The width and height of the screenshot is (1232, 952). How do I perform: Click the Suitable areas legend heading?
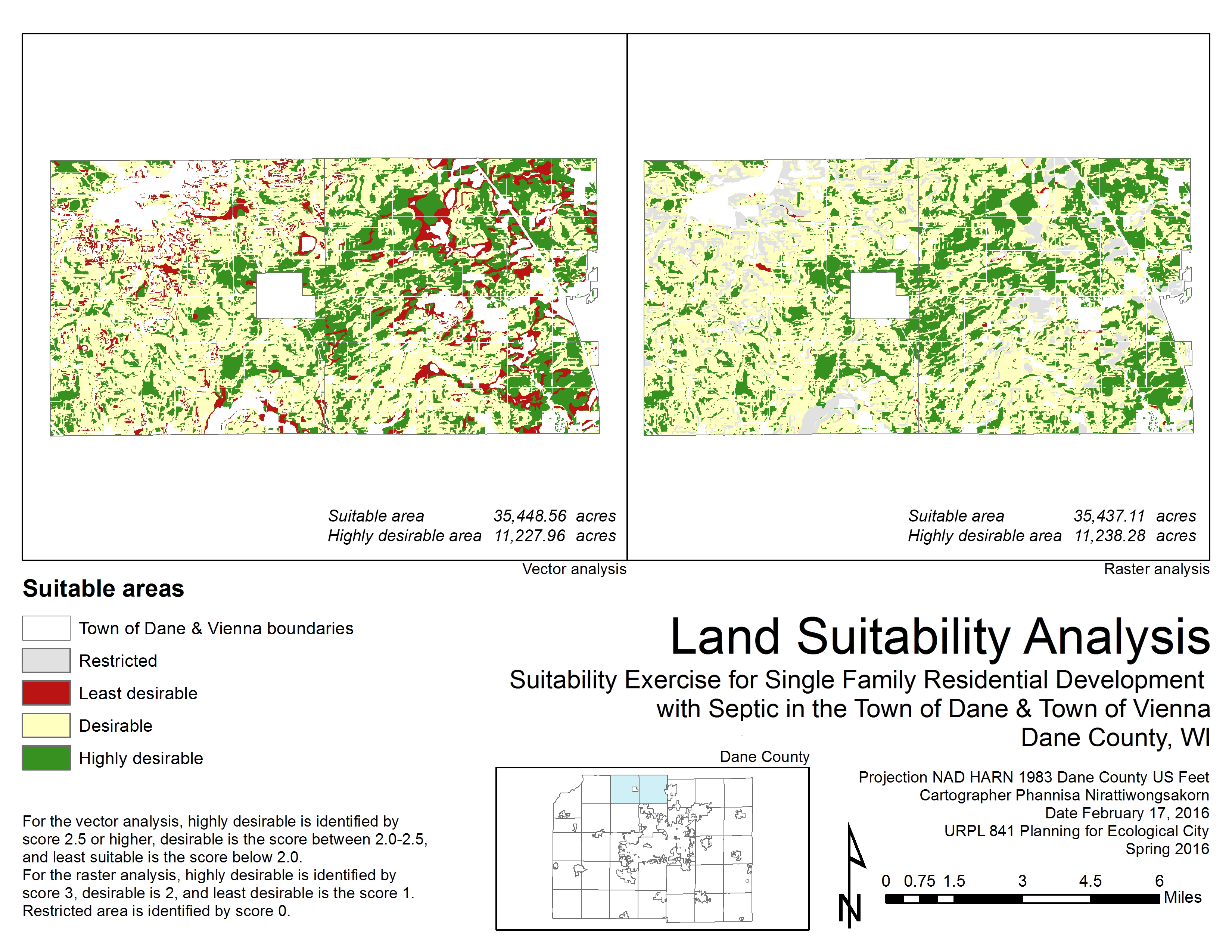click(x=103, y=588)
